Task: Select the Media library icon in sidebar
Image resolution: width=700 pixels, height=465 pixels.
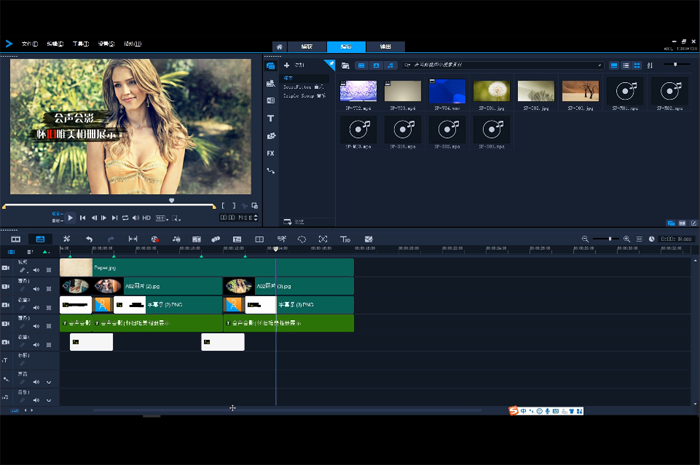Action: point(271,66)
